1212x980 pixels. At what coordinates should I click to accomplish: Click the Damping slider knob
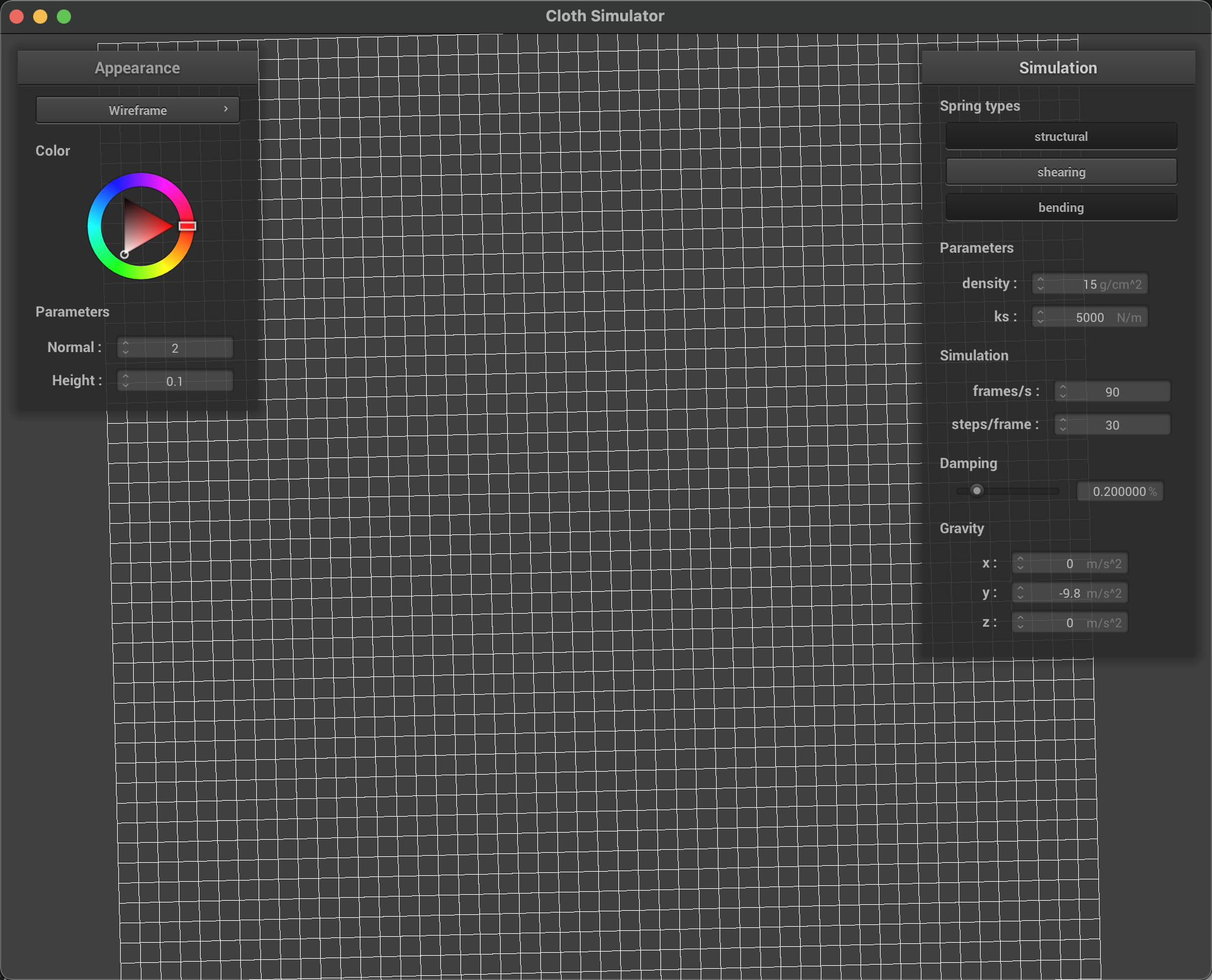(x=977, y=491)
